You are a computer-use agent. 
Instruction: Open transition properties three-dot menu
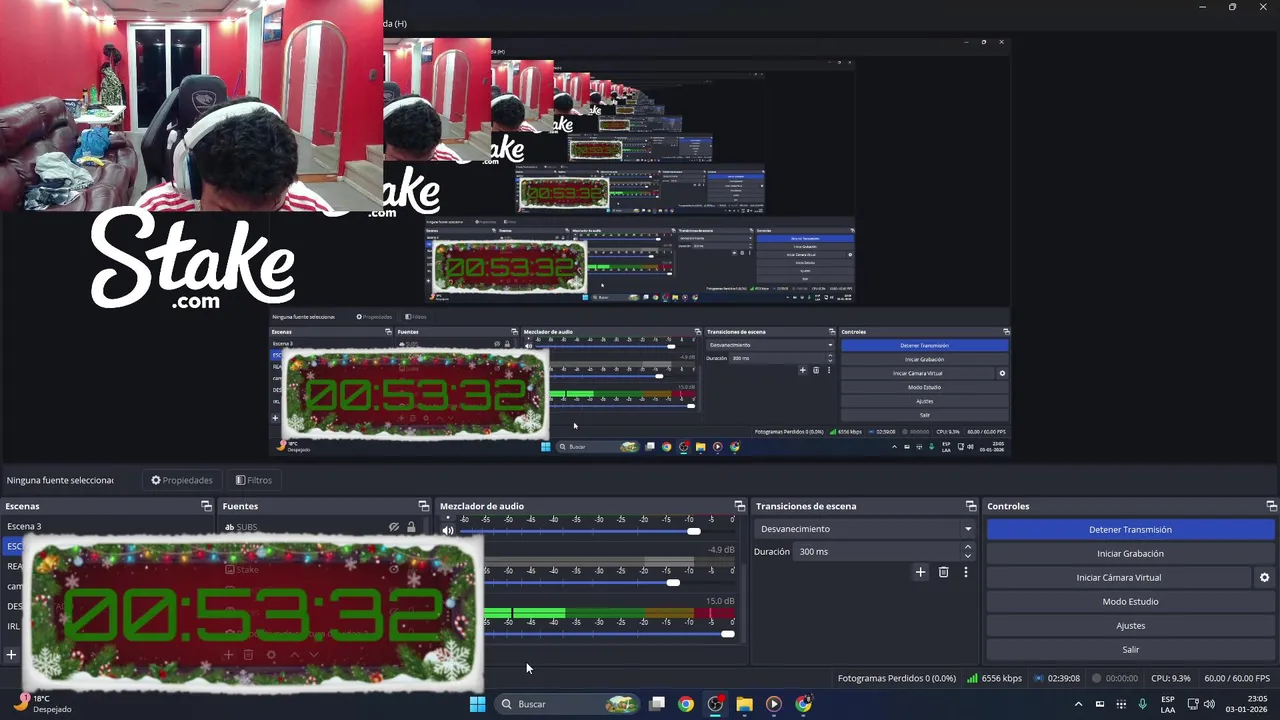coord(965,572)
